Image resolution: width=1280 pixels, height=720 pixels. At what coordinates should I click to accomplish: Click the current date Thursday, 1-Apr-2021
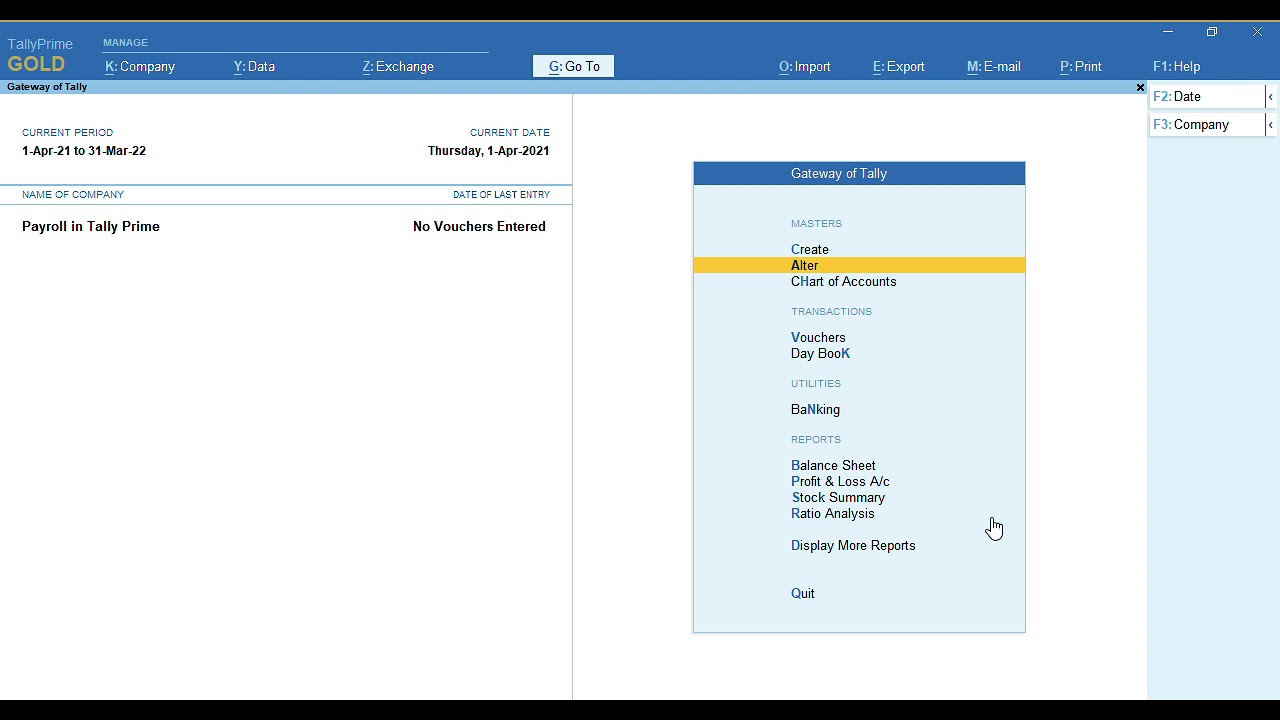pyautogui.click(x=488, y=151)
